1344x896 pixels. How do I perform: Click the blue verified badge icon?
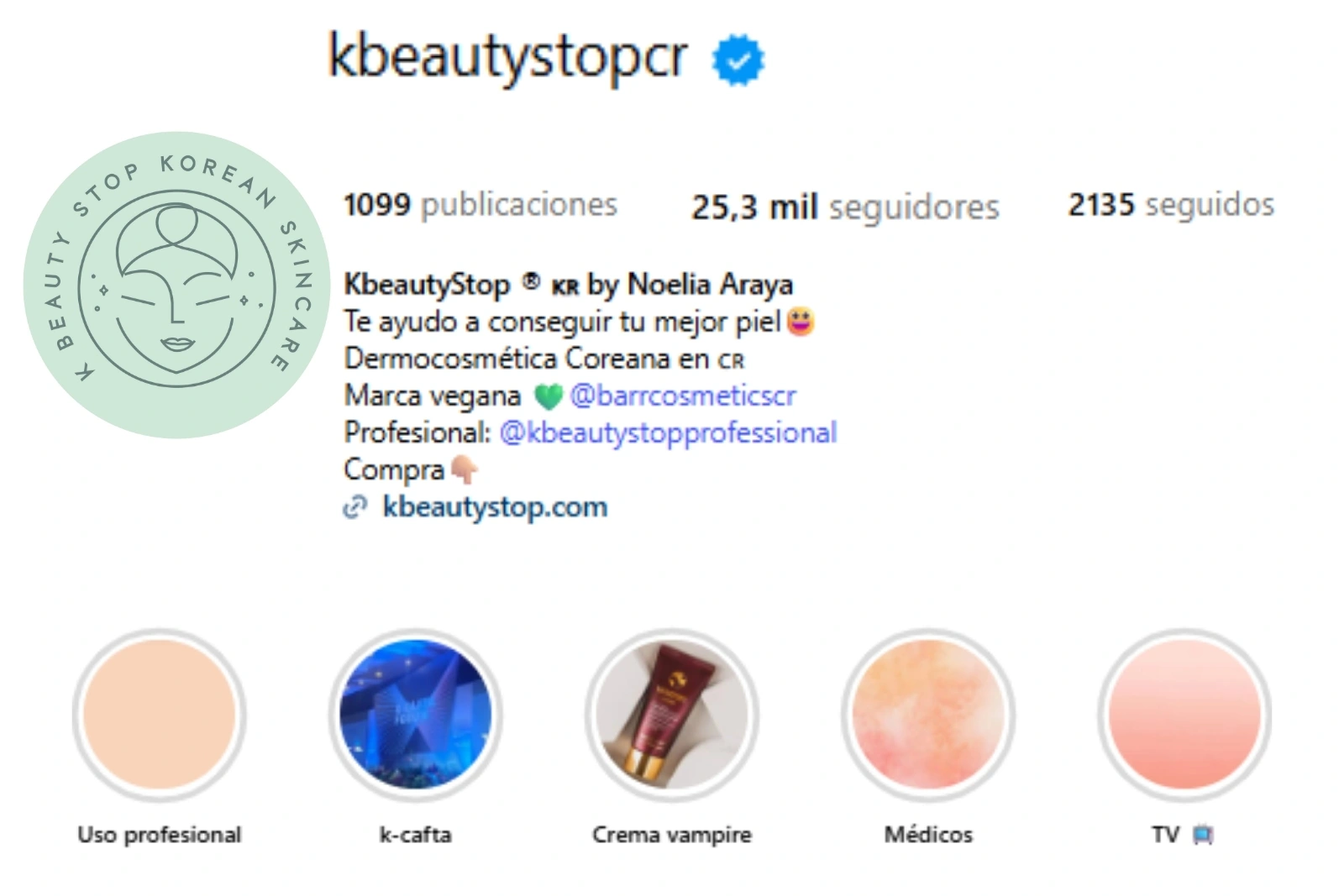coord(738,60)
